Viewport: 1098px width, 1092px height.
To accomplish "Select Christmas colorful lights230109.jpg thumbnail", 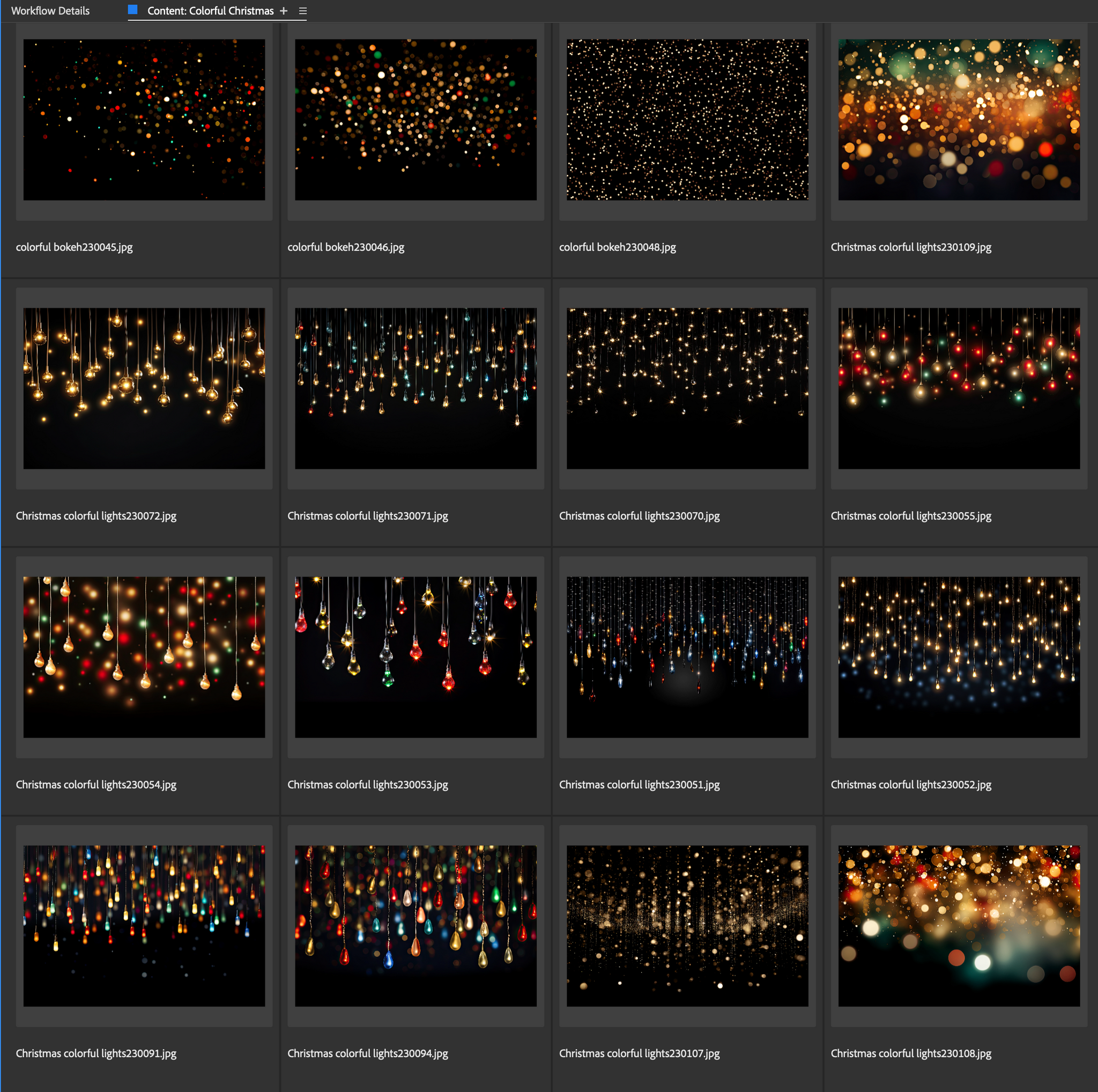I will pos(959,120).
